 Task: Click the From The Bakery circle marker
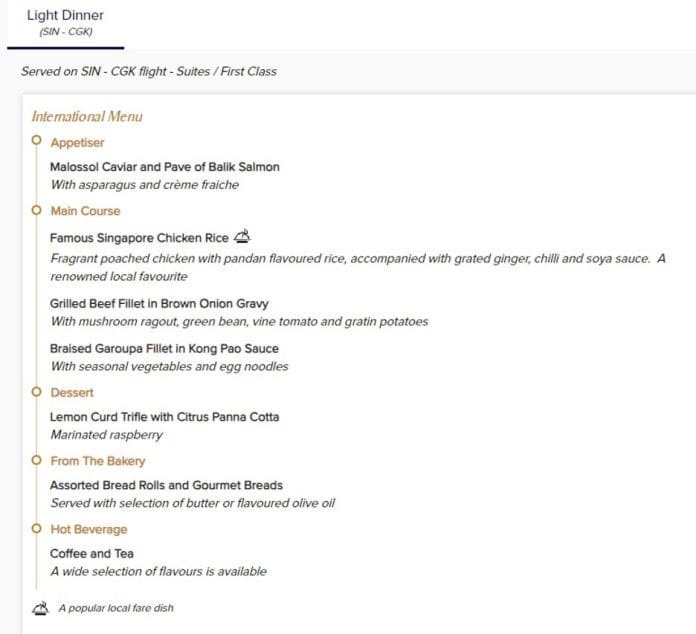(x=37, y=460)
